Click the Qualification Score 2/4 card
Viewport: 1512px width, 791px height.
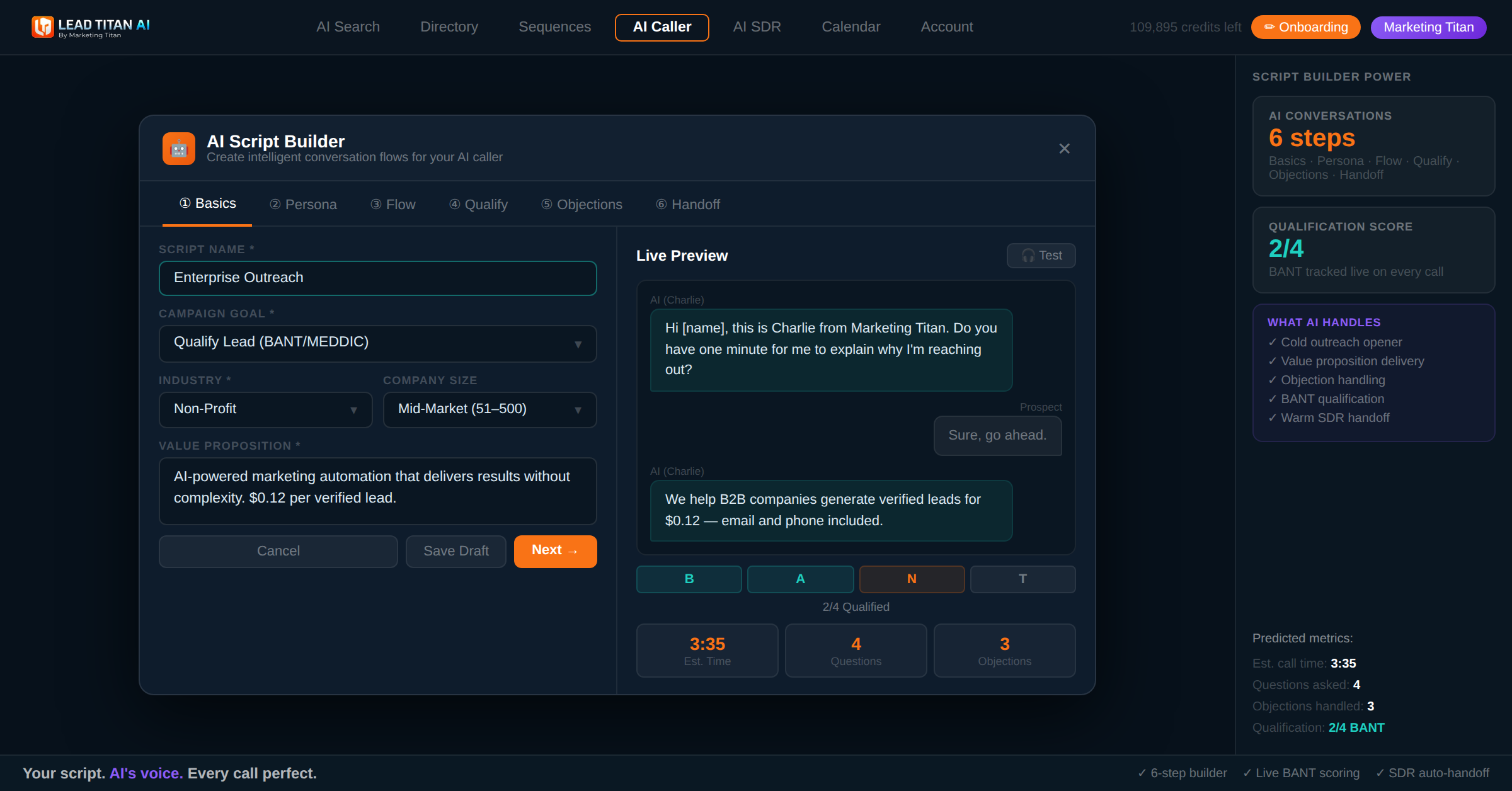(1374, 250)
